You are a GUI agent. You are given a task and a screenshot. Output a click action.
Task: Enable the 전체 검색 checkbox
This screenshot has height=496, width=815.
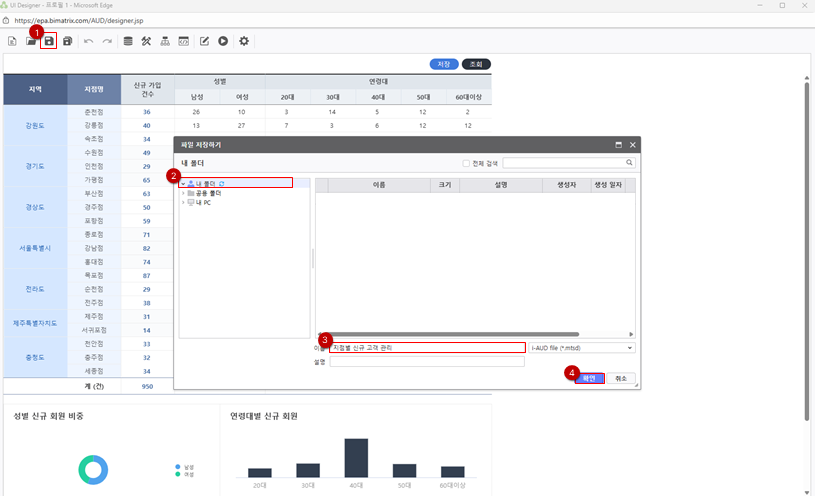point(466,163)
